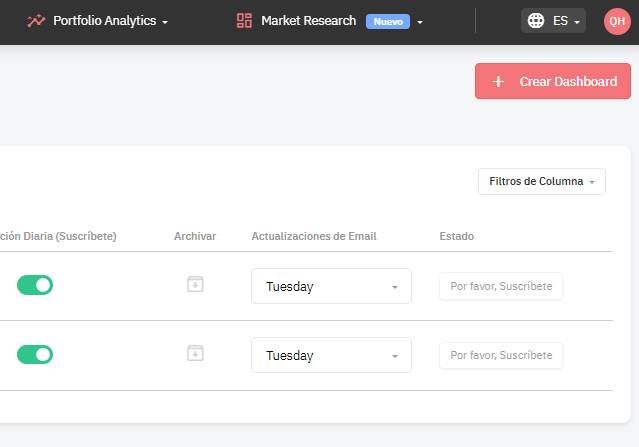Open the second row Tuesday dropdown

tap(331, 355)
